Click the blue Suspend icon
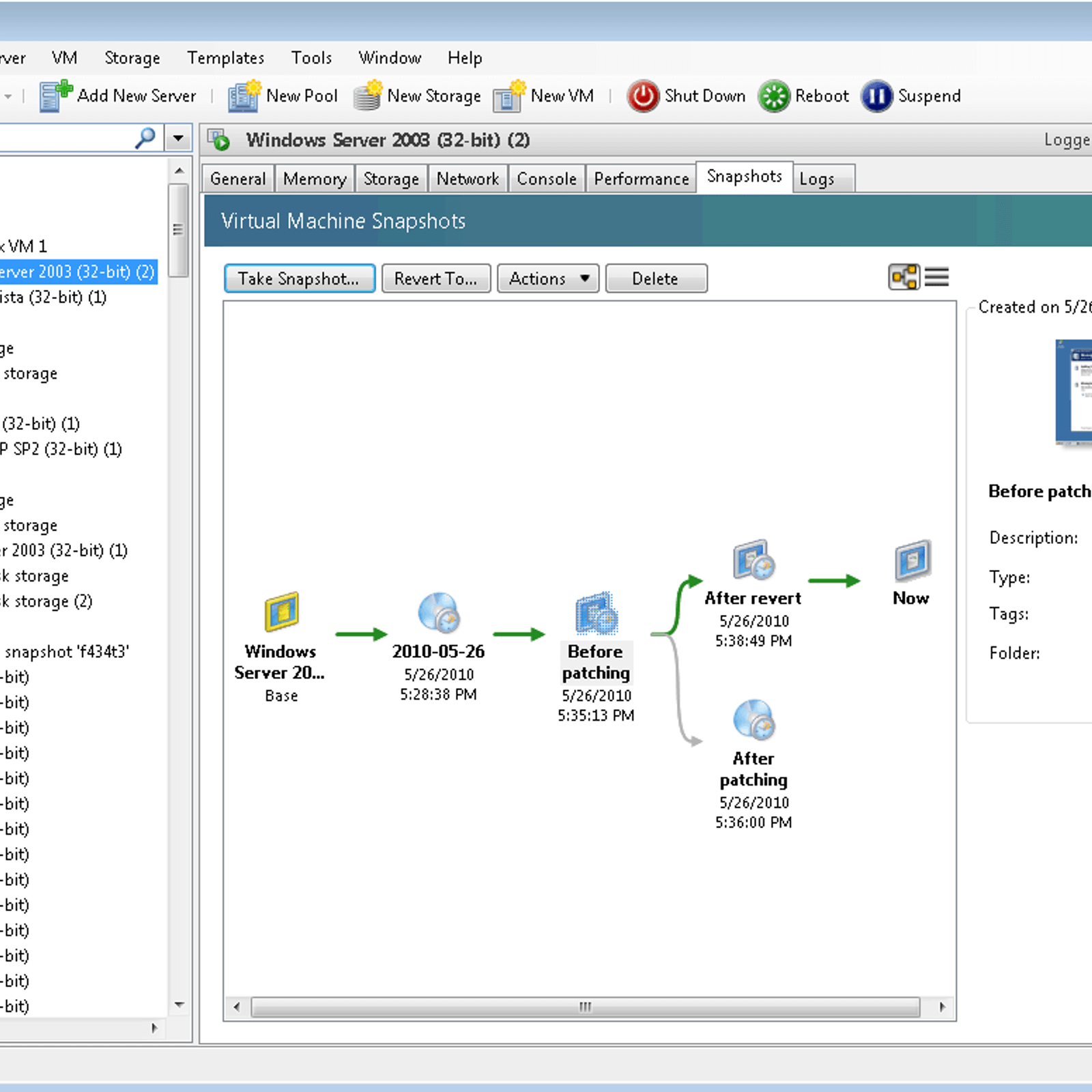1092x1092 pixels. (x=877, y=96)
